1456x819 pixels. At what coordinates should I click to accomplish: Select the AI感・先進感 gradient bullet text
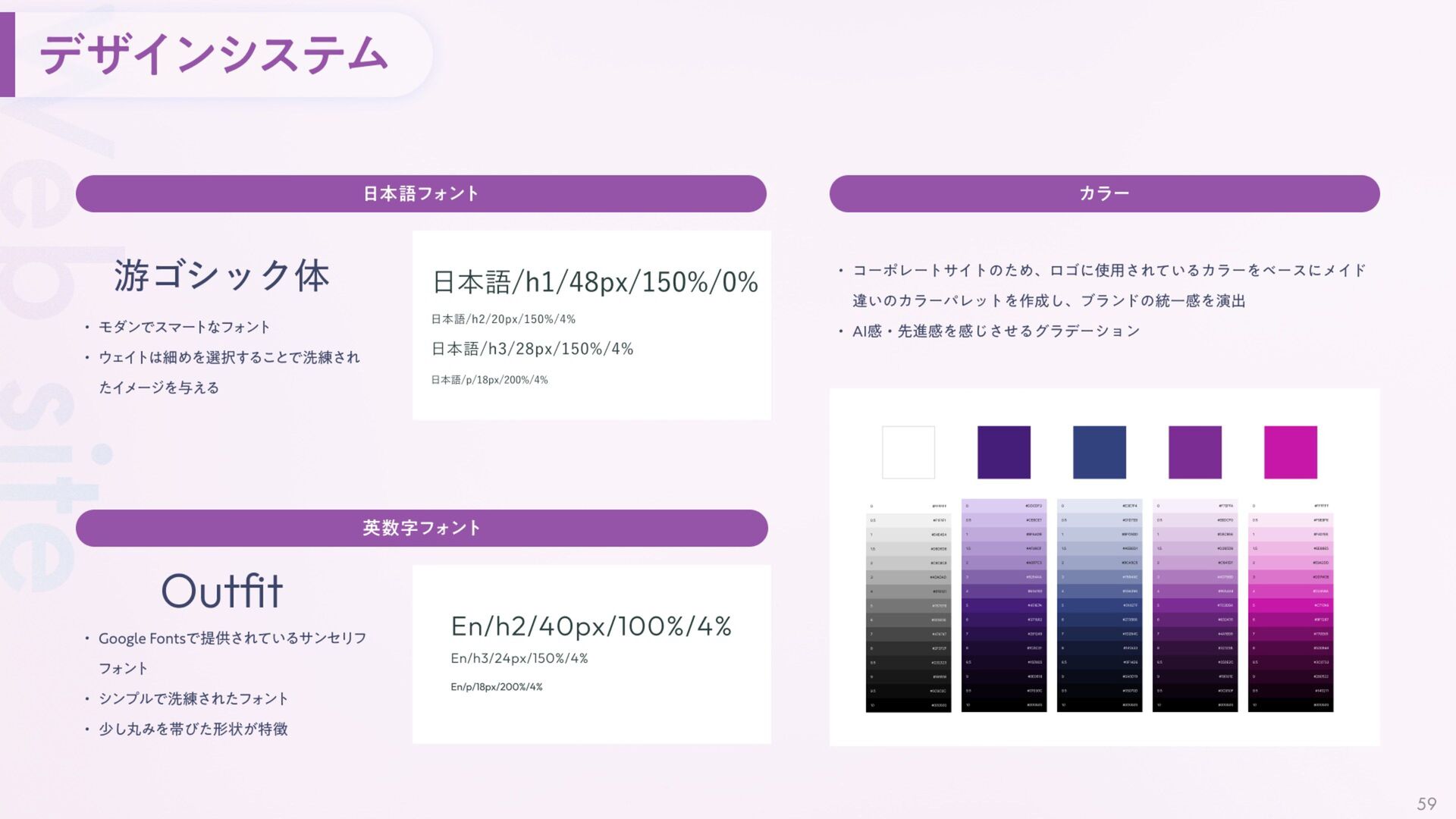[x=996, y=331]
